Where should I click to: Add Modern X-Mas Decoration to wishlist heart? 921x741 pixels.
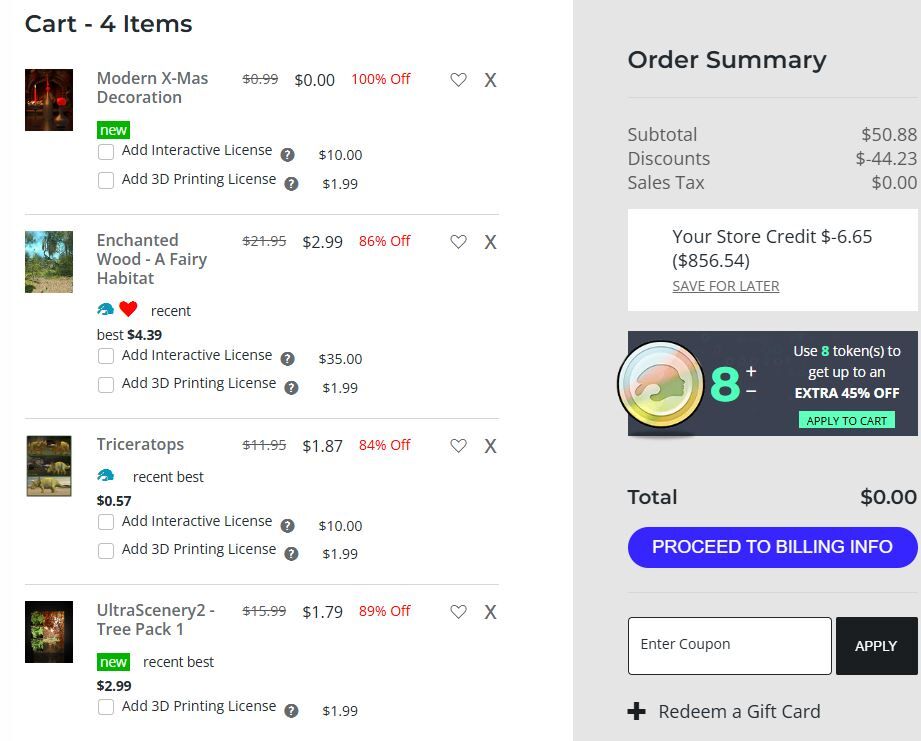pos(458,79)
